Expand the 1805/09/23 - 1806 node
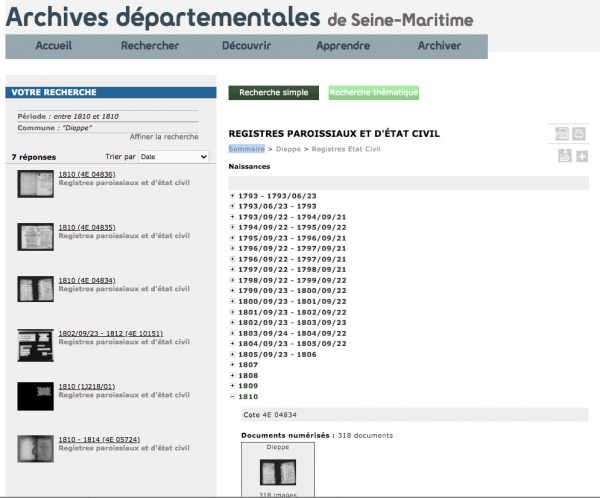Viewport: 600px width, 498px height. click(232, 354)
